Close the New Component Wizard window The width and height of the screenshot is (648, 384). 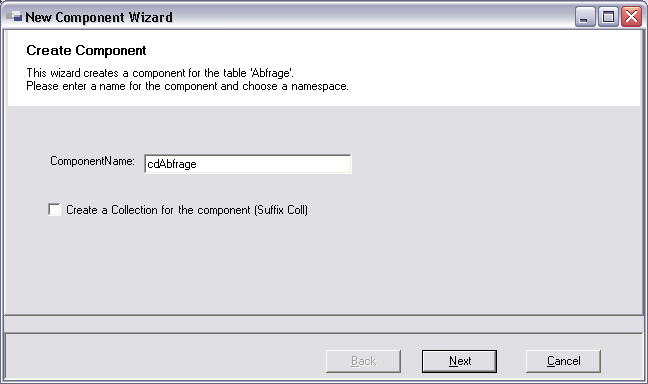[631, 17]
